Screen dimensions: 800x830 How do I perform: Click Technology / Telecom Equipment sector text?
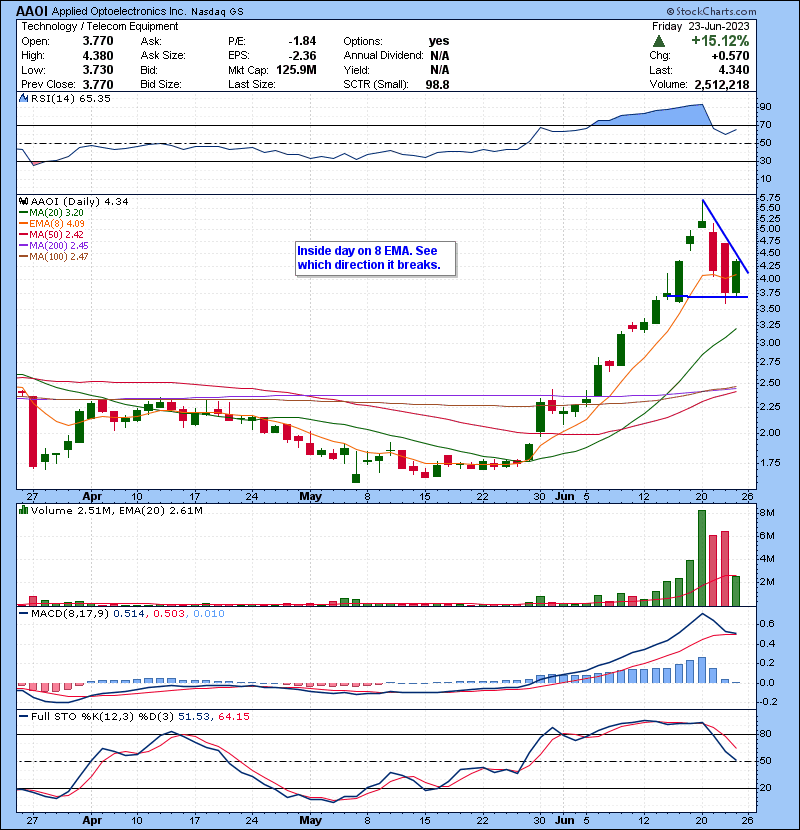[x=100, y=26]
